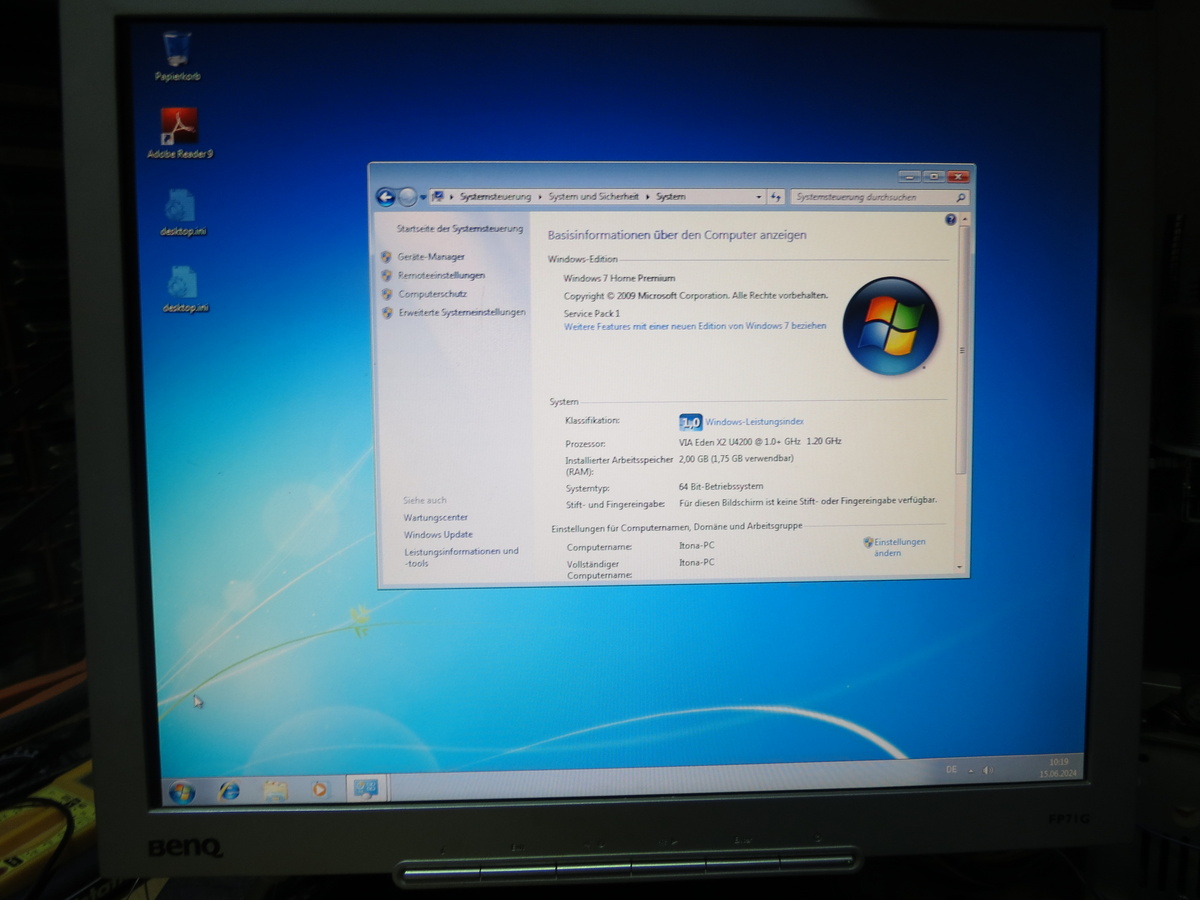Open the Papierkorb desktop icon
This screenshot has width=1200, height=900.
[177, 56]
